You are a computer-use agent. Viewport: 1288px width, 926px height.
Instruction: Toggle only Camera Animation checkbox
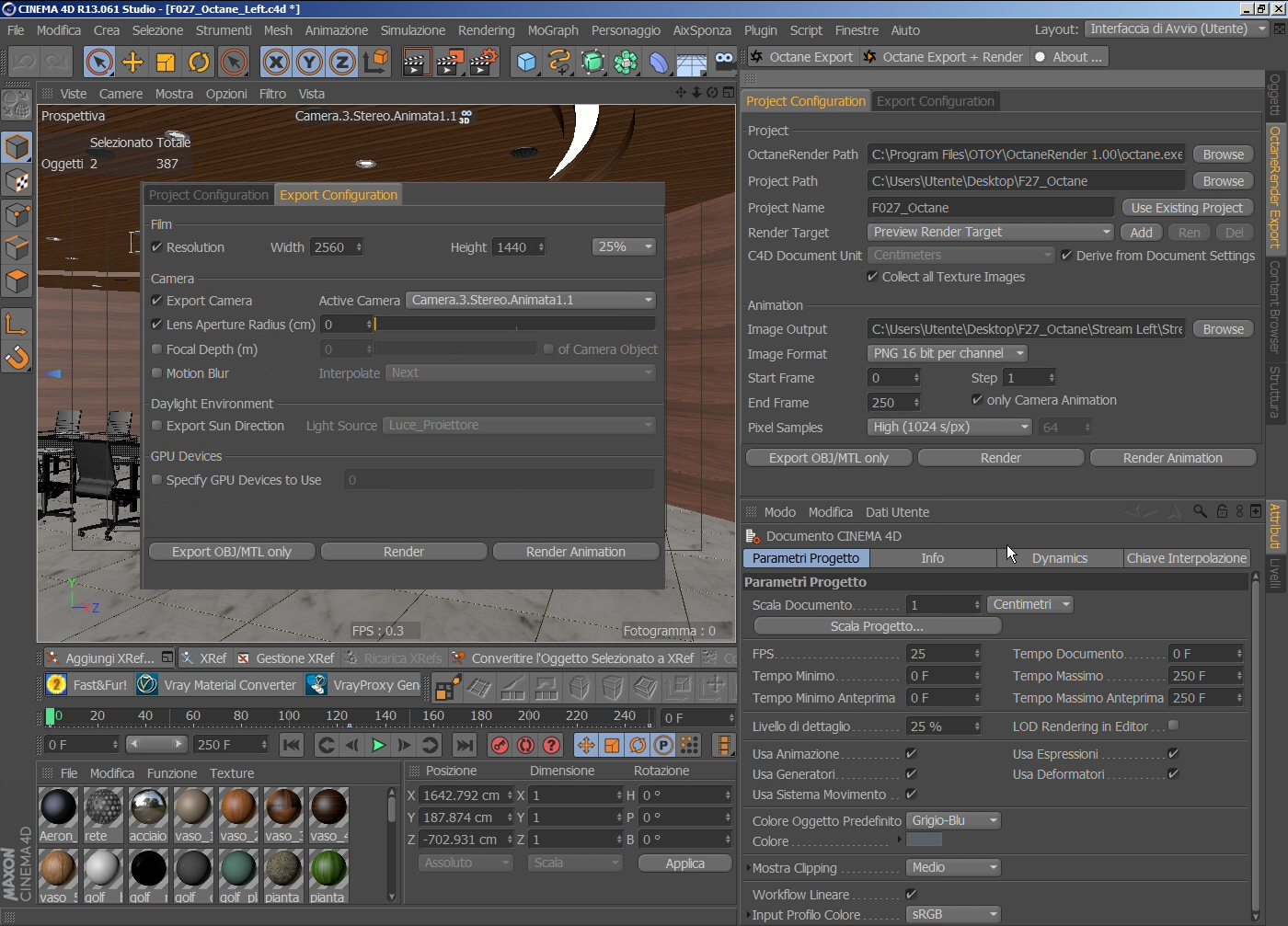tap(977, 400)
